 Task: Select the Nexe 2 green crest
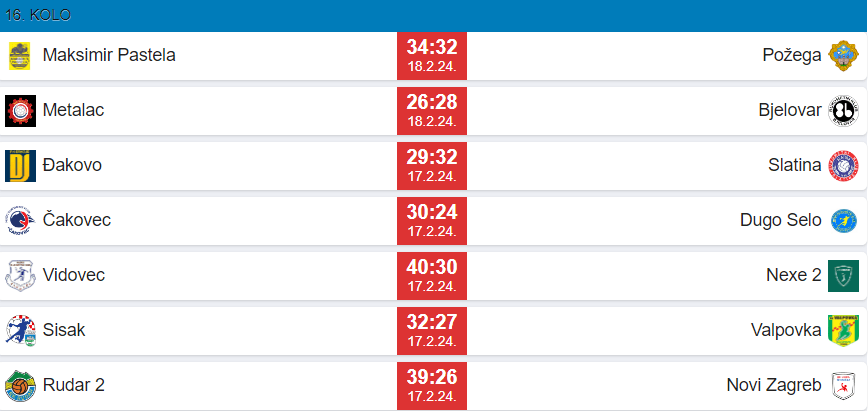843,275
